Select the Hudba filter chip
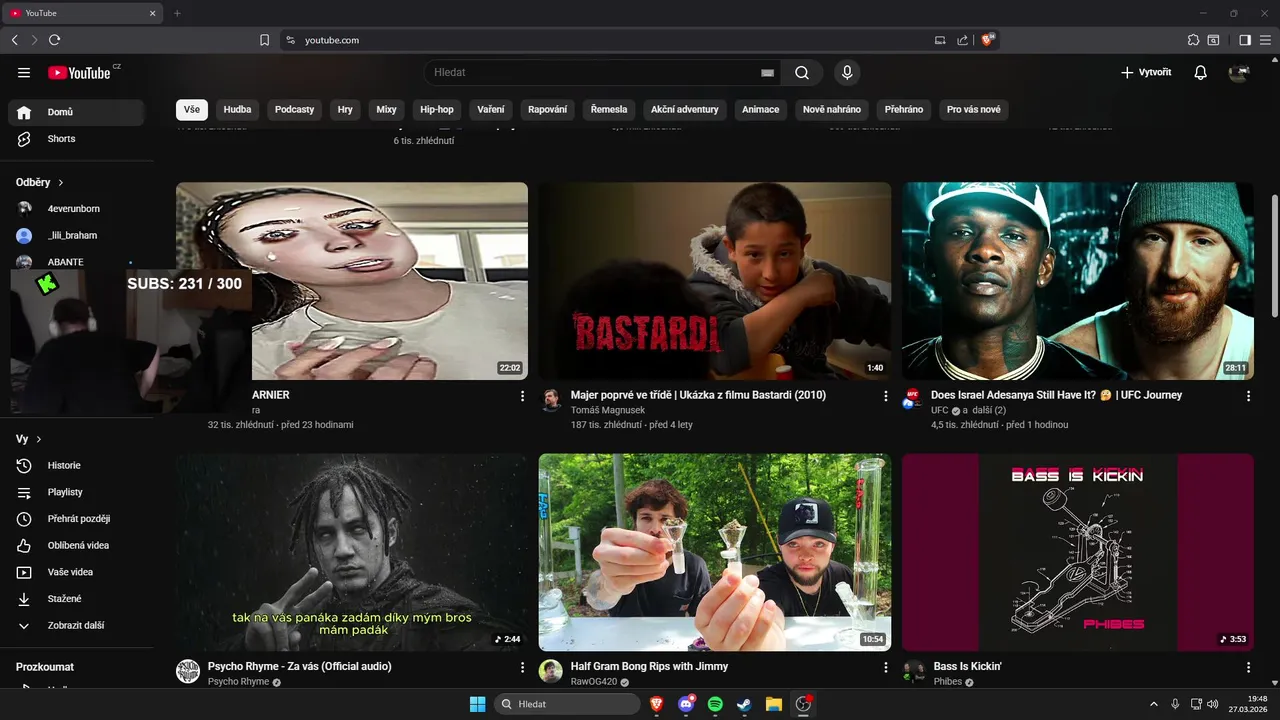This screenshot has width=1280, height=720. 237,109
